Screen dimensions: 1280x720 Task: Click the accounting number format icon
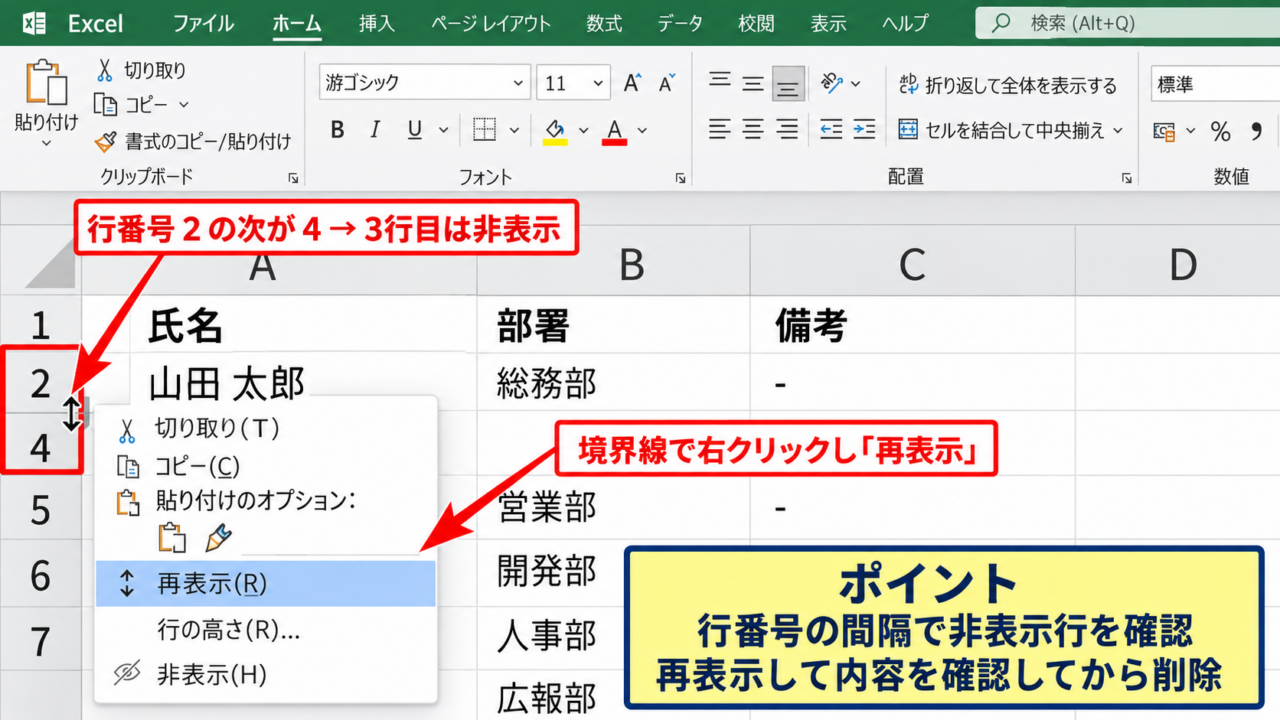(1164, 131)
